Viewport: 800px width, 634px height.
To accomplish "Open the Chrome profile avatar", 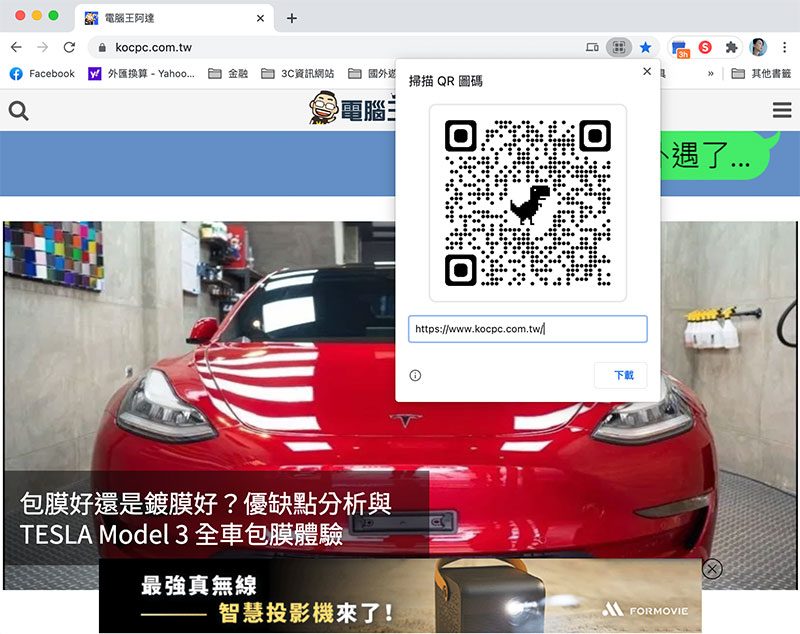I will tap(758, 47).
